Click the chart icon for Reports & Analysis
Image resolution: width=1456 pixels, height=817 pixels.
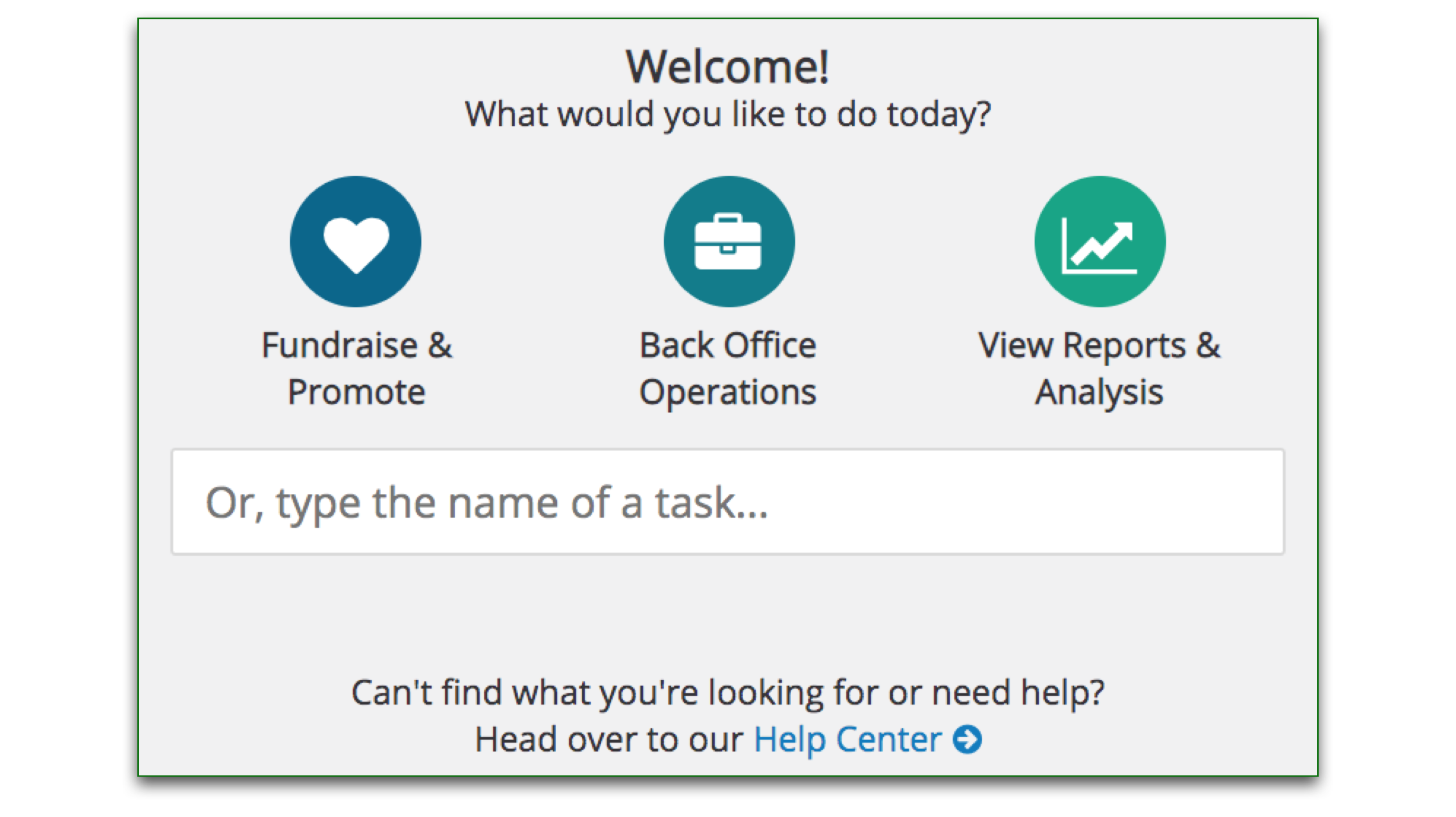pyautogui.click(x=1099, y=241)
